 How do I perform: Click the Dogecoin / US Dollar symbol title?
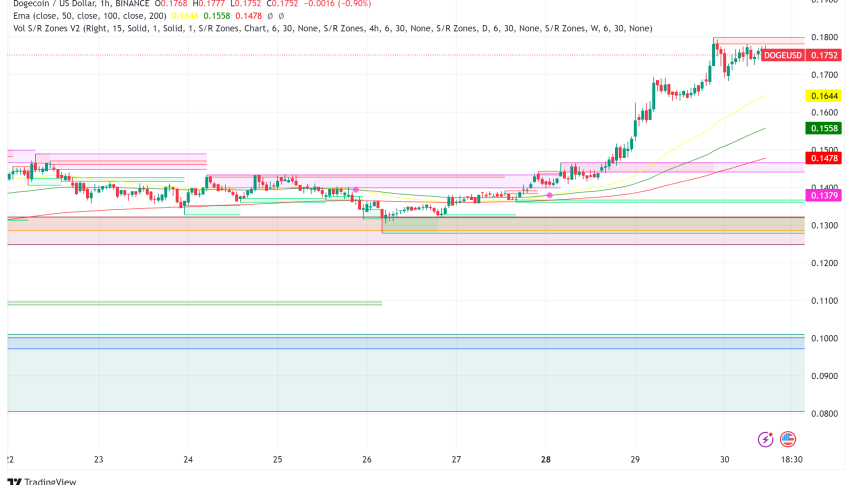pos(81,4)
